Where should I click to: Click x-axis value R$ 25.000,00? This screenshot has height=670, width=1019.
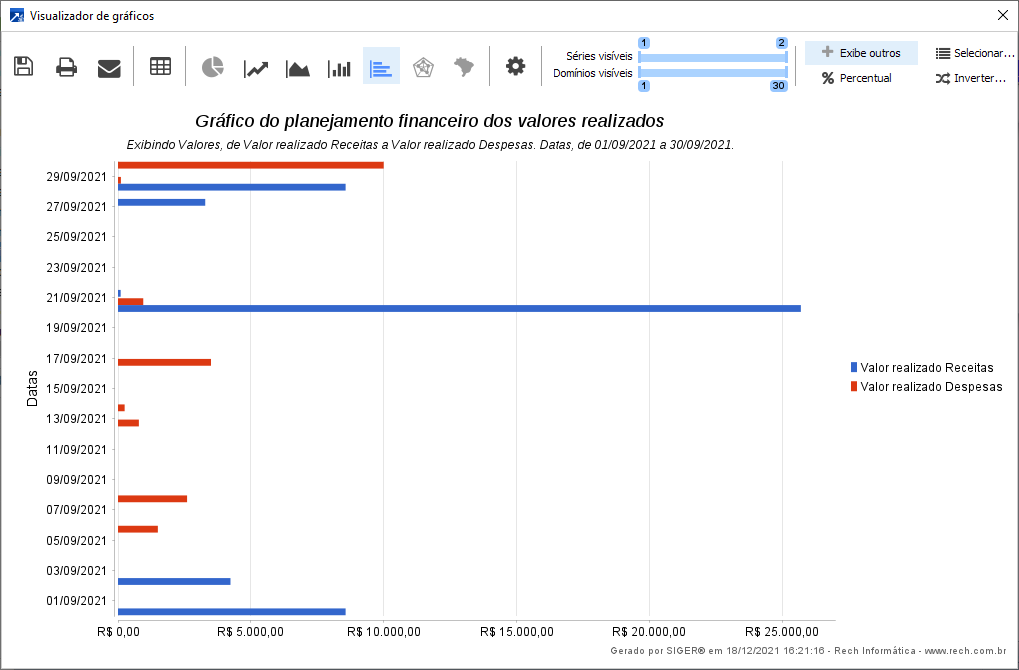point(782,632)
